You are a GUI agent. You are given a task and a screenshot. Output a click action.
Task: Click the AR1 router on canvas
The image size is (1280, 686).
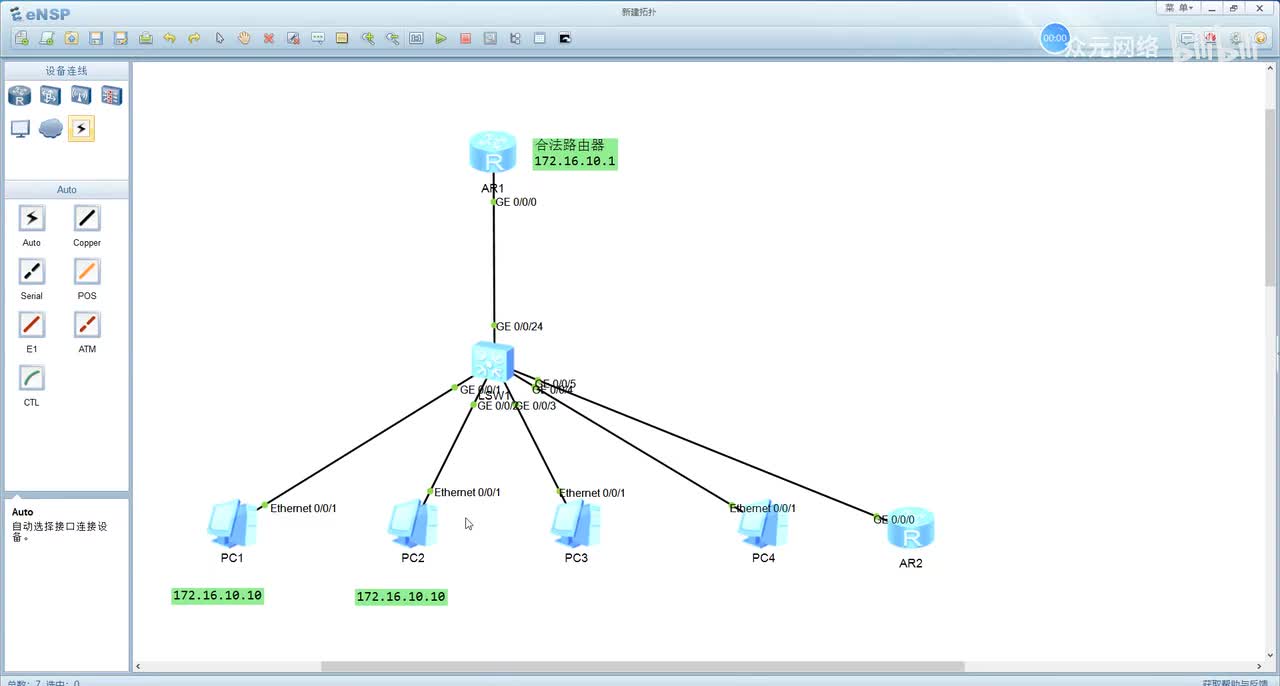pos(492,153)
